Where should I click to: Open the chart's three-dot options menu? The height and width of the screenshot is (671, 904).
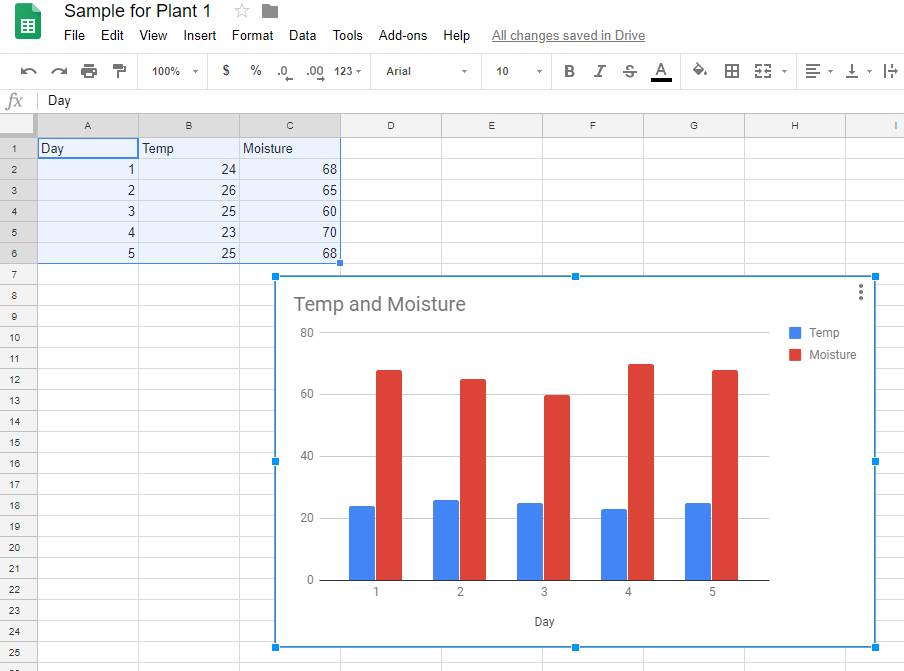pyautogui.click(x=861, y=292)
